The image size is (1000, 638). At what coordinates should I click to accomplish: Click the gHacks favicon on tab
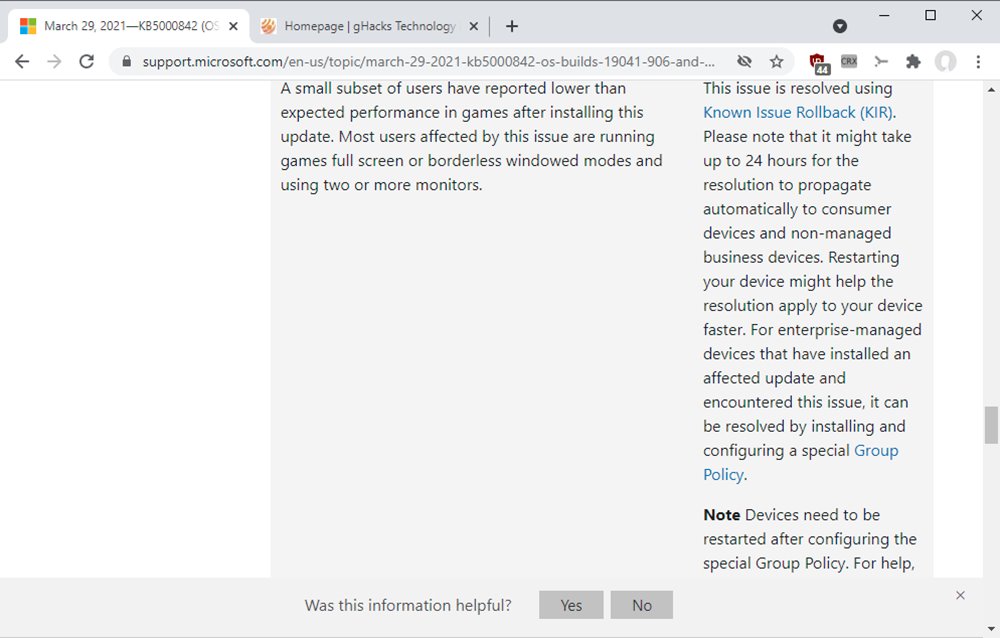268,26
